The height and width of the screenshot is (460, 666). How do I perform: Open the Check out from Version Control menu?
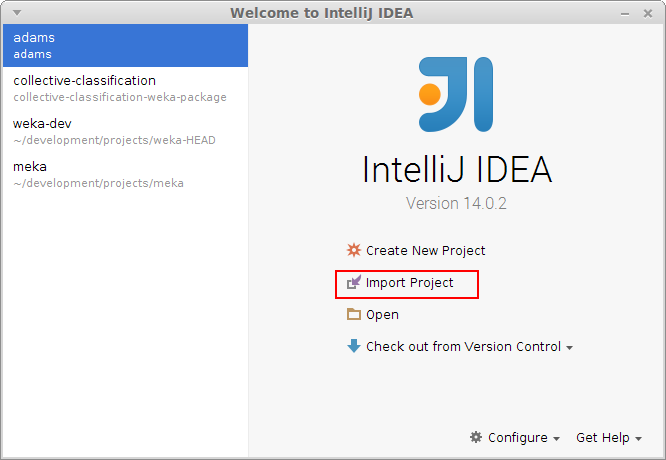(463, 347)
